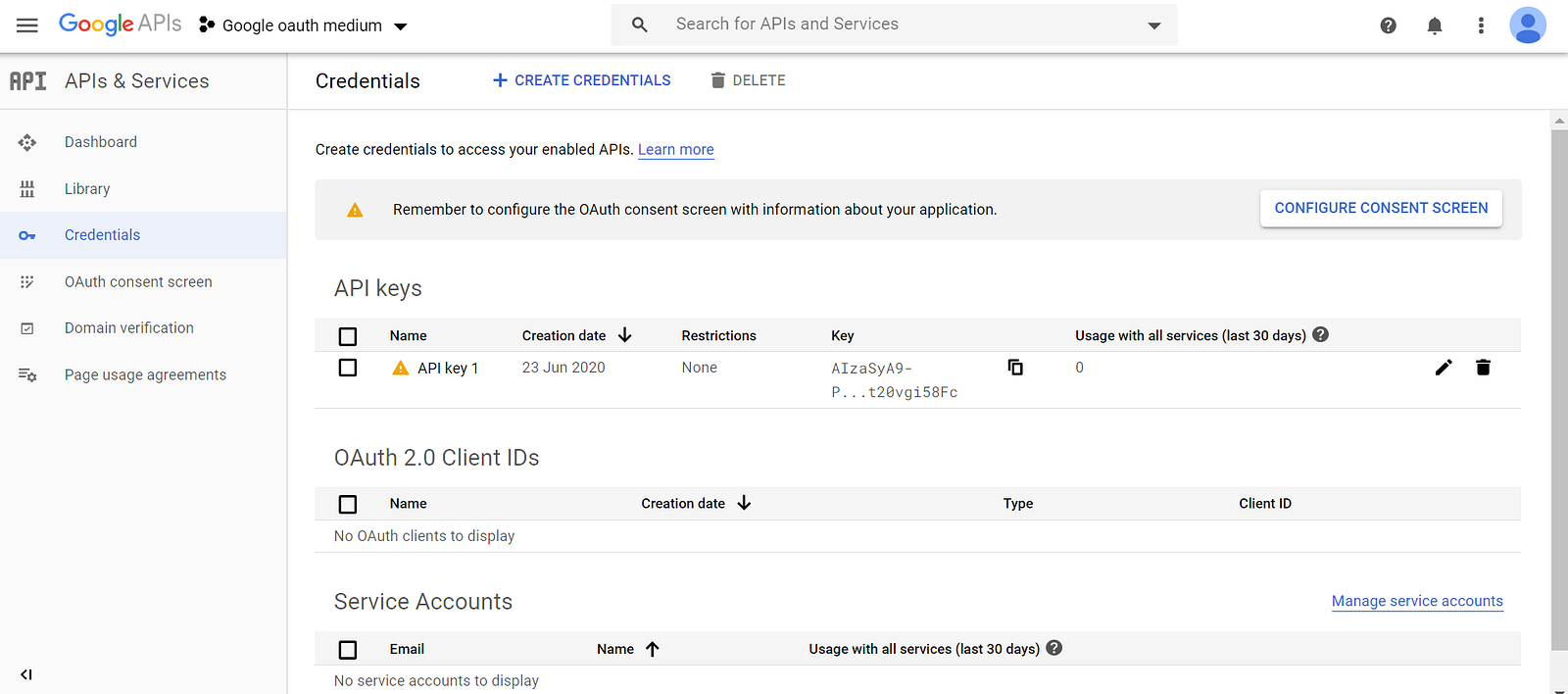Sort OAuth clients by Creation date arrow
1568x694 pixels.
pos(744,503)
